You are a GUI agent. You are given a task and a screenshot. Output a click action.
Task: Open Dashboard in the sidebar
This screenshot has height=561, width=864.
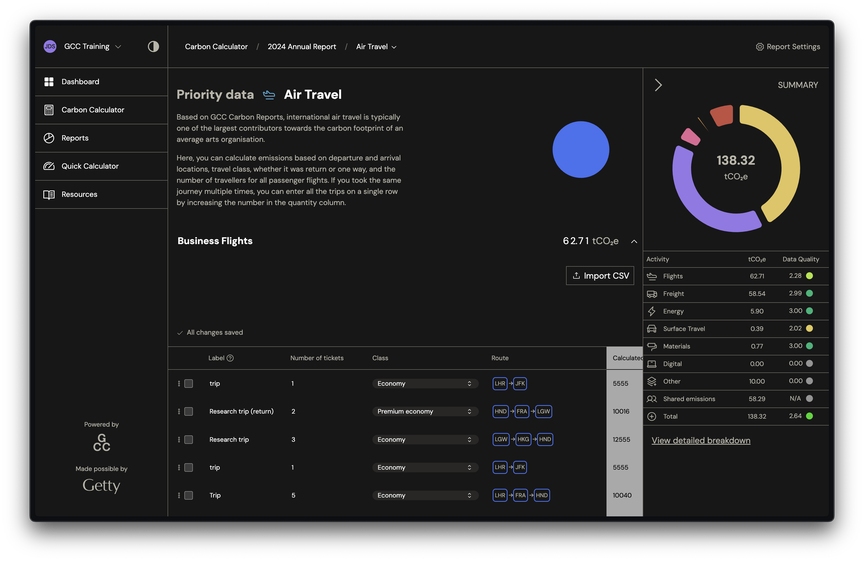pyautogui.click(x=101, y=82)
